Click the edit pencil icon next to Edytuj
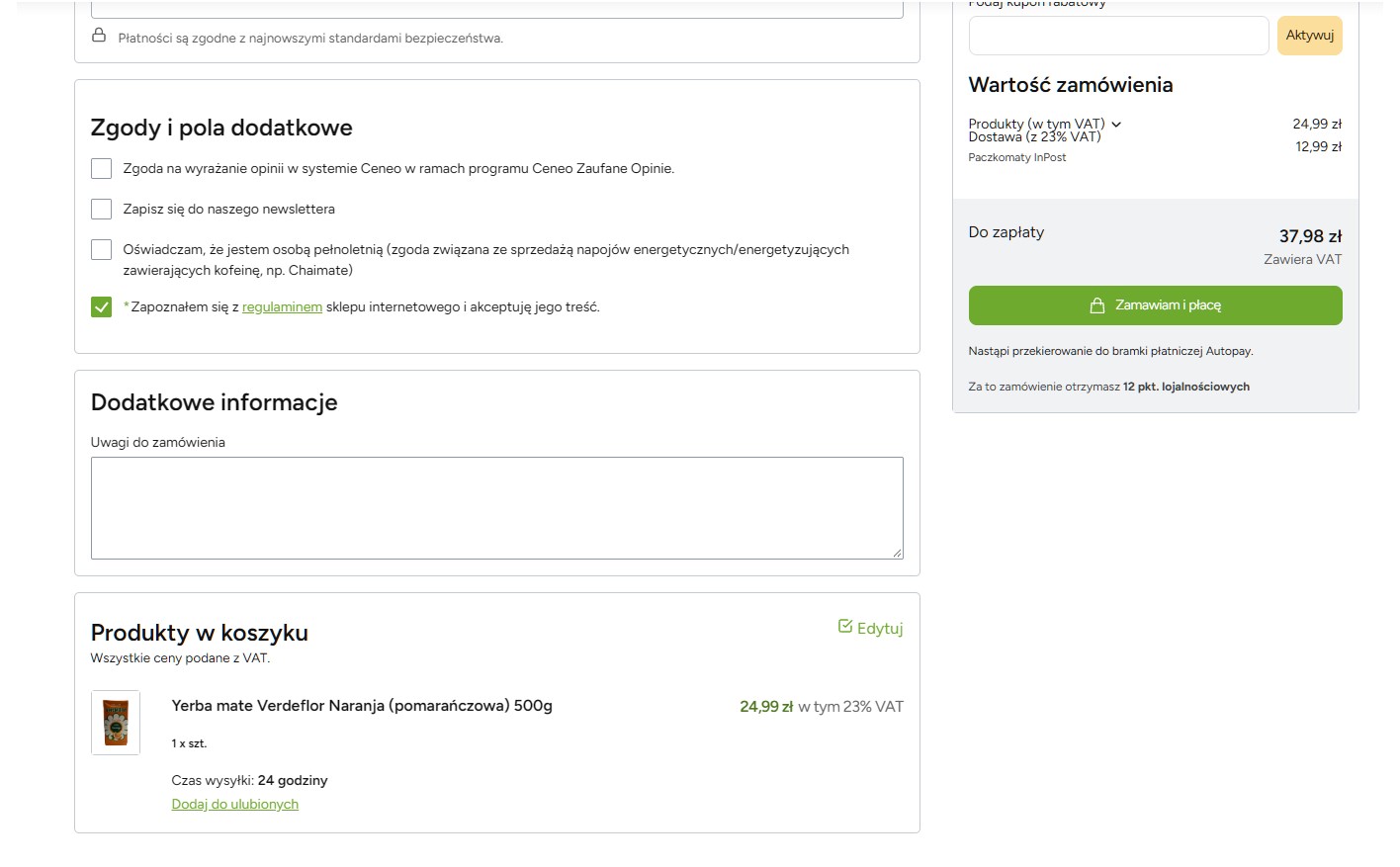 click(845, 626)
